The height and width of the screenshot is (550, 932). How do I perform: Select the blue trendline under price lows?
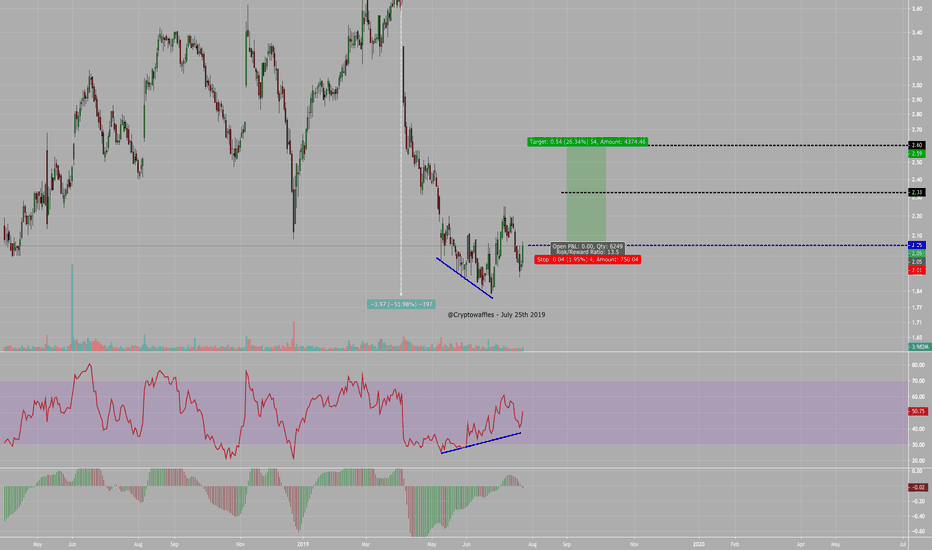tap(465, 278)
